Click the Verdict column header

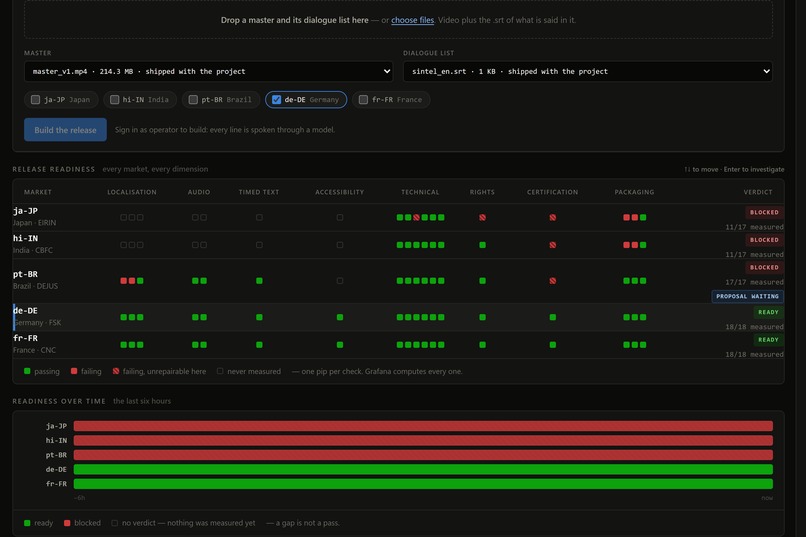point(758,192)
